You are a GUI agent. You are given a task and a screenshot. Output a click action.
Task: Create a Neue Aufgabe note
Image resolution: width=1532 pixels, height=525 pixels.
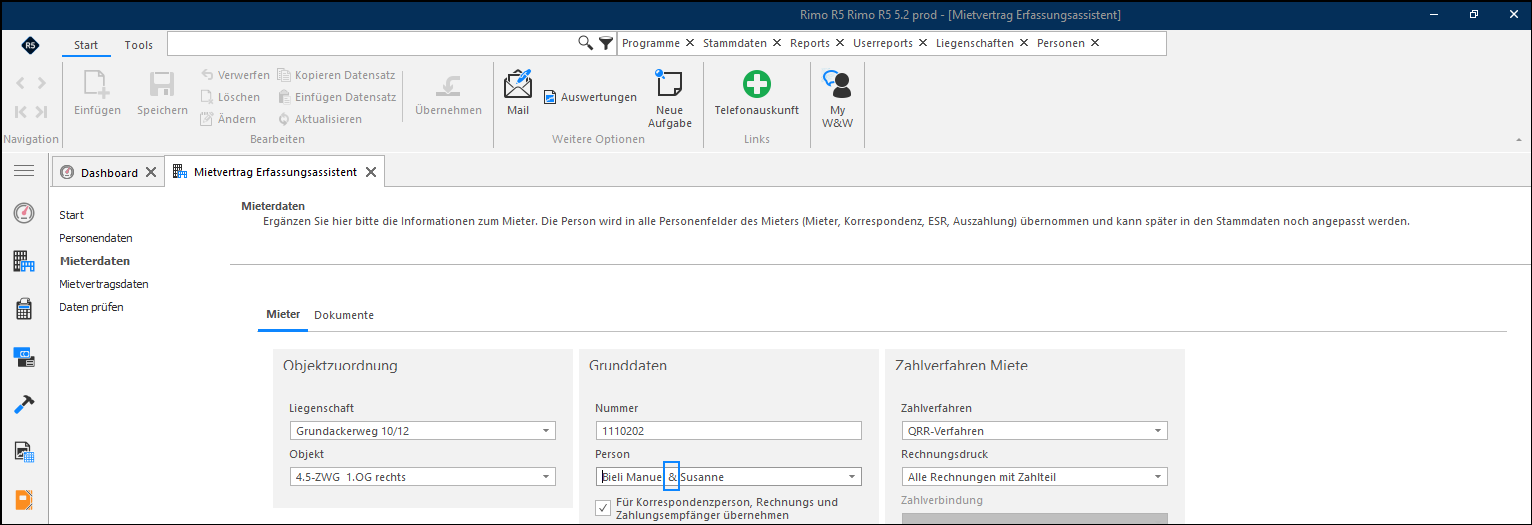669,99
